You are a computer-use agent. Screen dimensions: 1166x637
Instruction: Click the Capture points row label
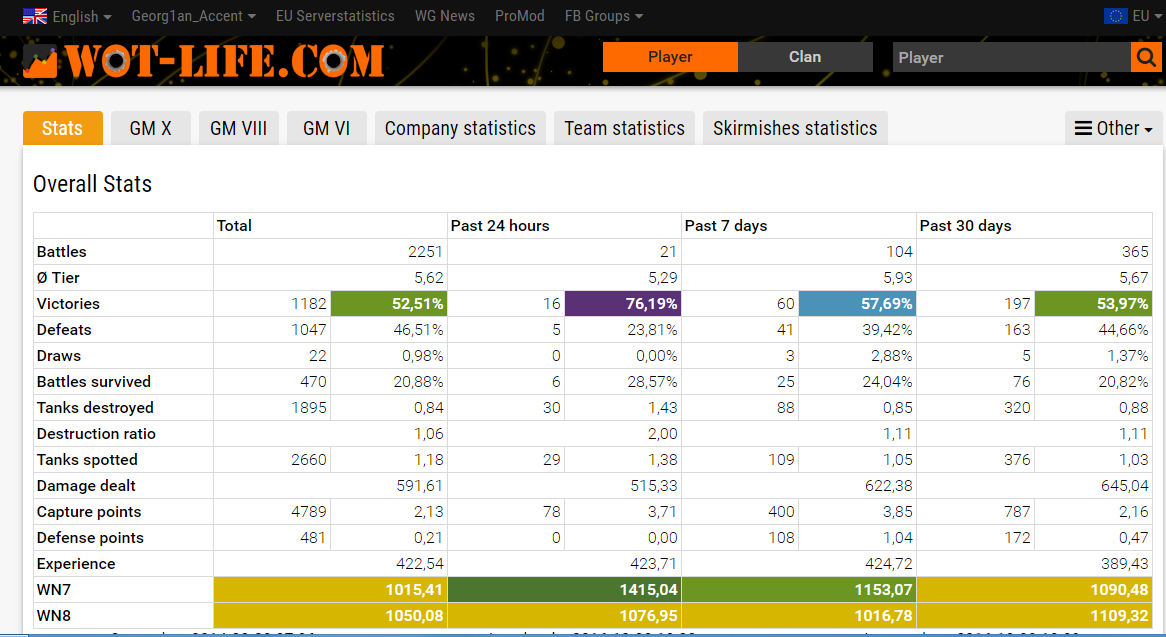pos(88,512)
